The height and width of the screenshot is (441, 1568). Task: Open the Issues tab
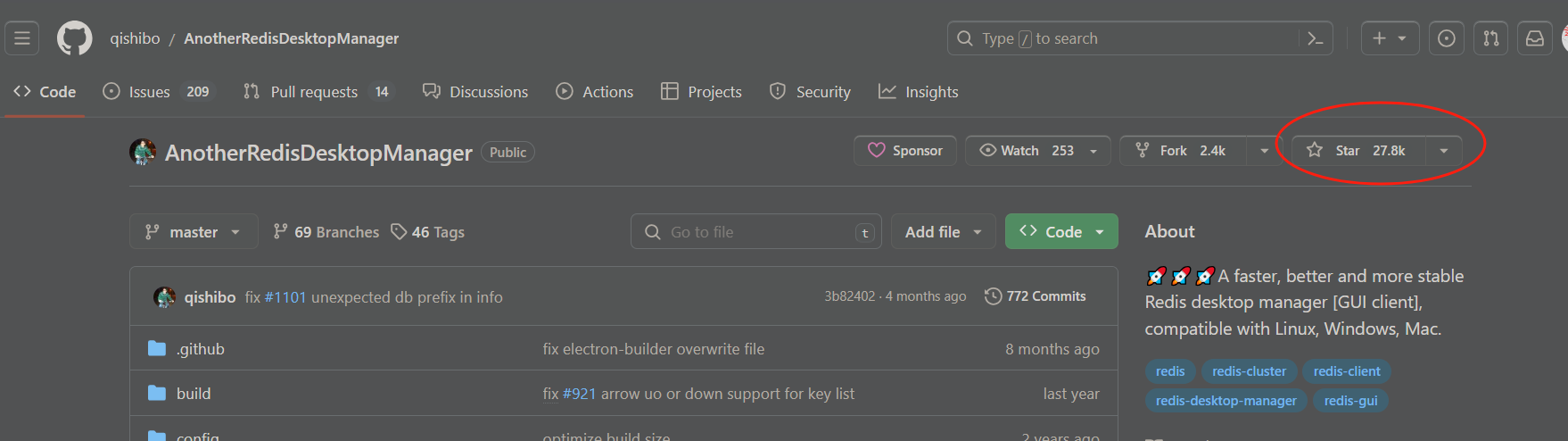pyautogui.click(x=160, y=92)
